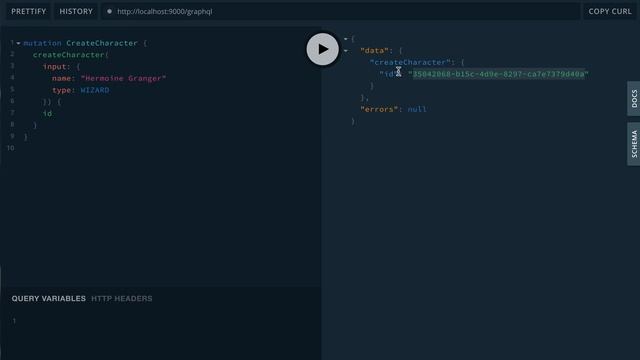Image resolution: width=640 pixels, height=360 pixels.
Task: Select the returned id UUID value
Action: [x=498, y=74]
